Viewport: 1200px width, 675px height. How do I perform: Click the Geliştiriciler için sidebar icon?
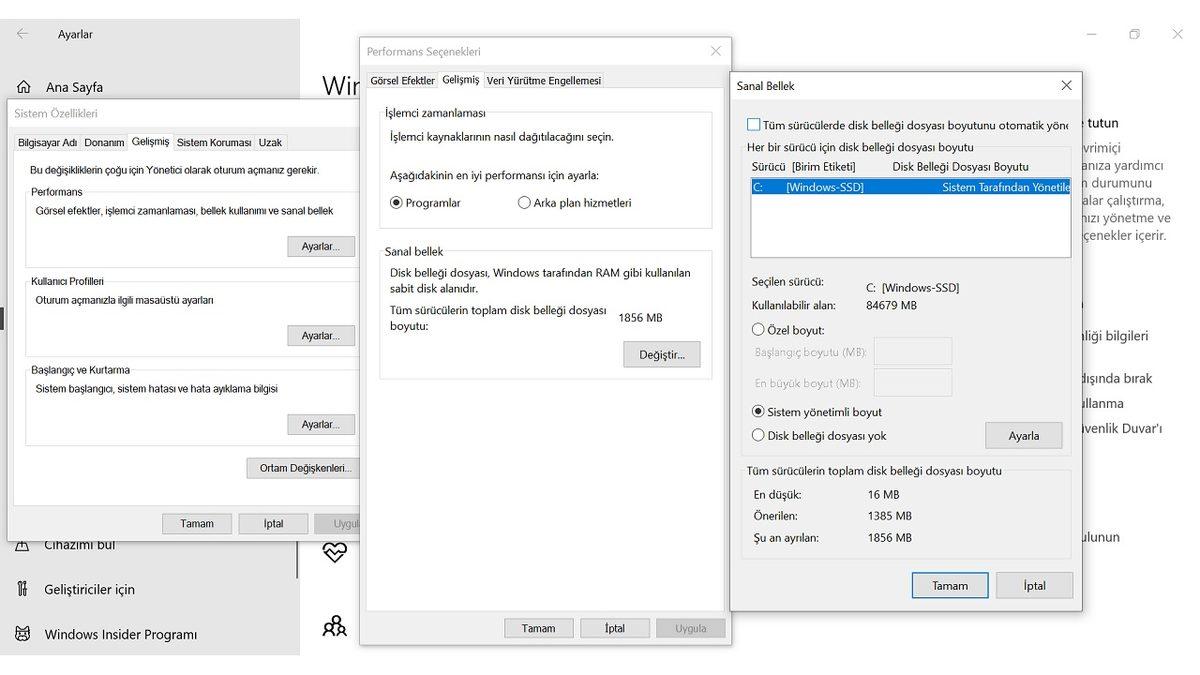click(22, 589)
